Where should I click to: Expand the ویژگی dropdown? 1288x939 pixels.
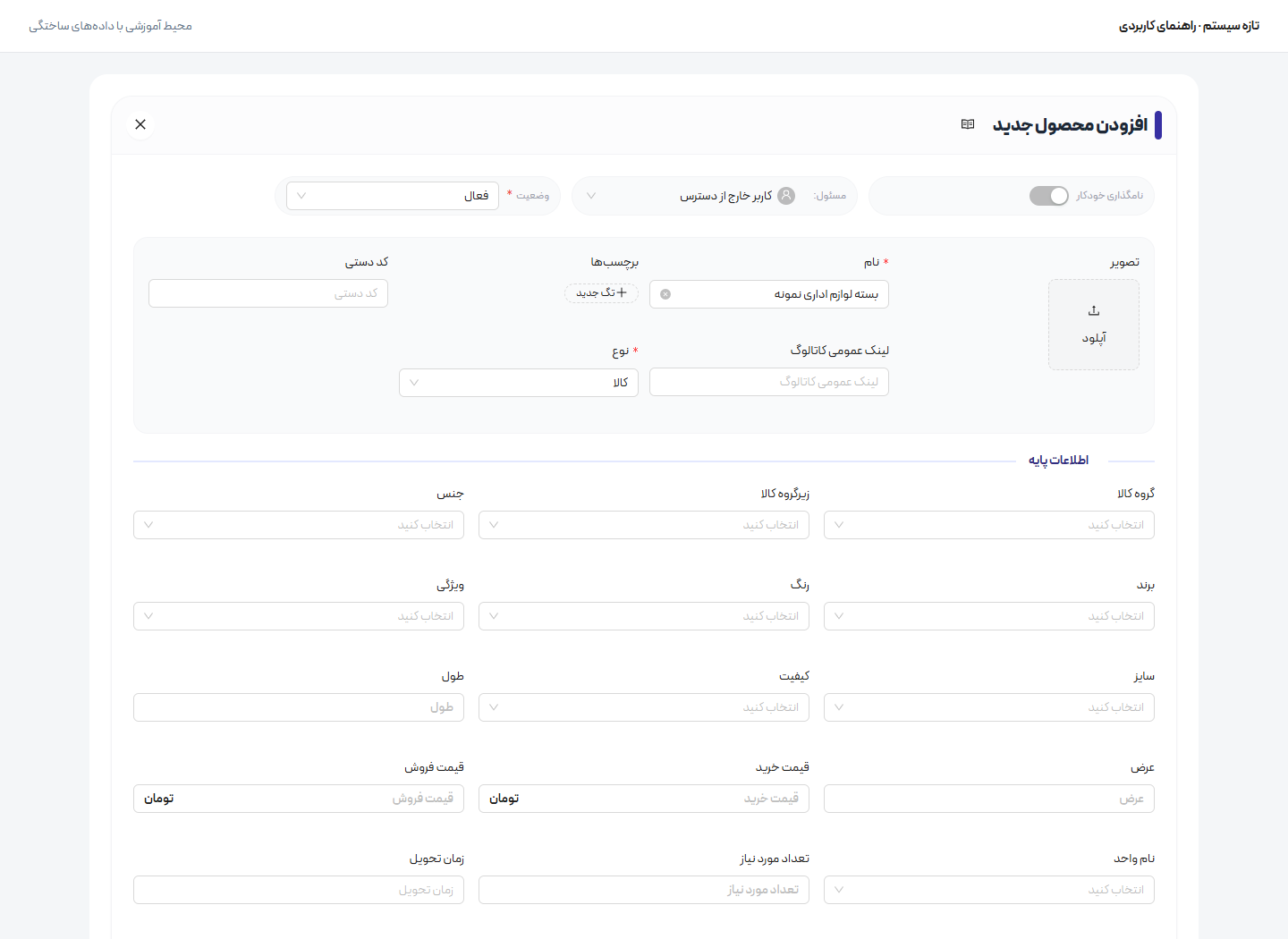(299, 616)
